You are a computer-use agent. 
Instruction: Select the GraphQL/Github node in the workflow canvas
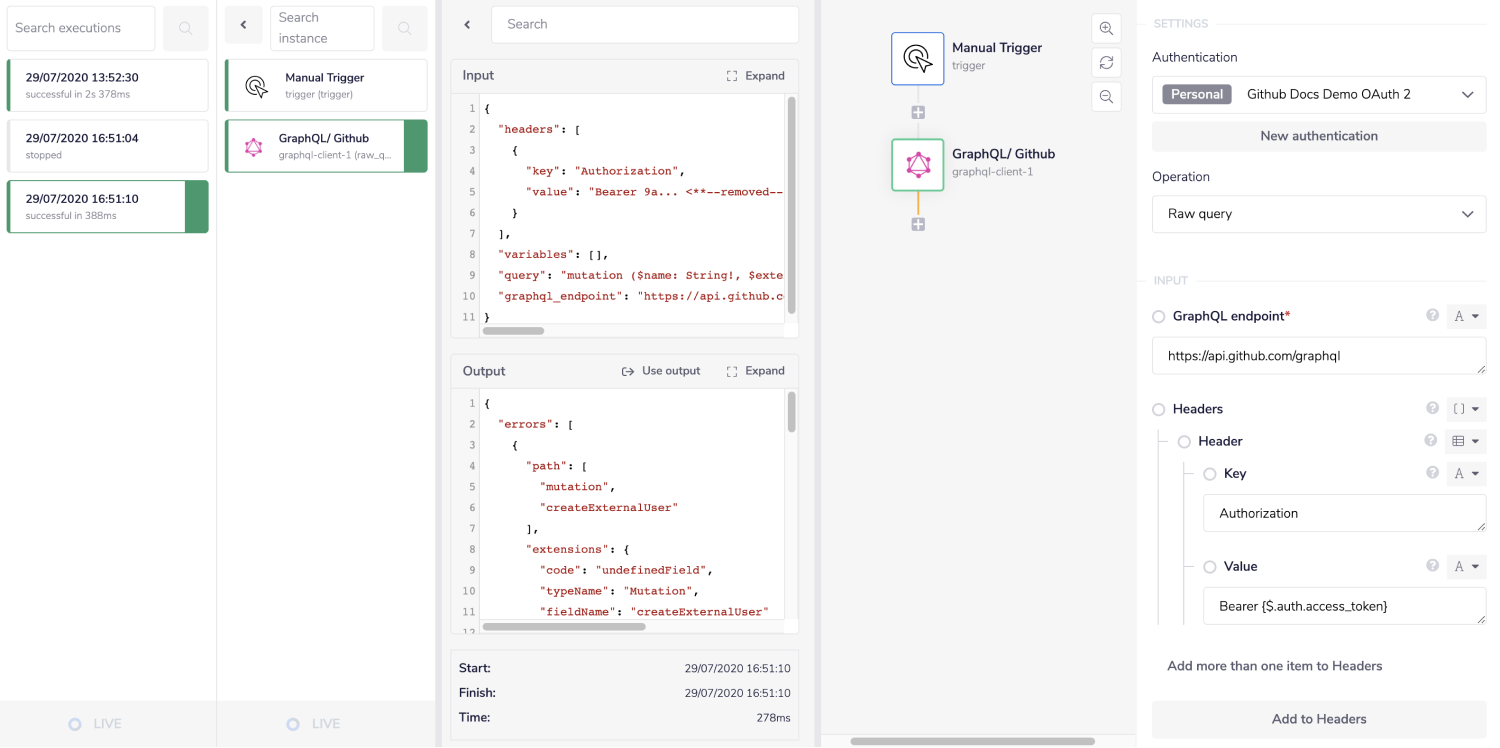click(917, 164)
